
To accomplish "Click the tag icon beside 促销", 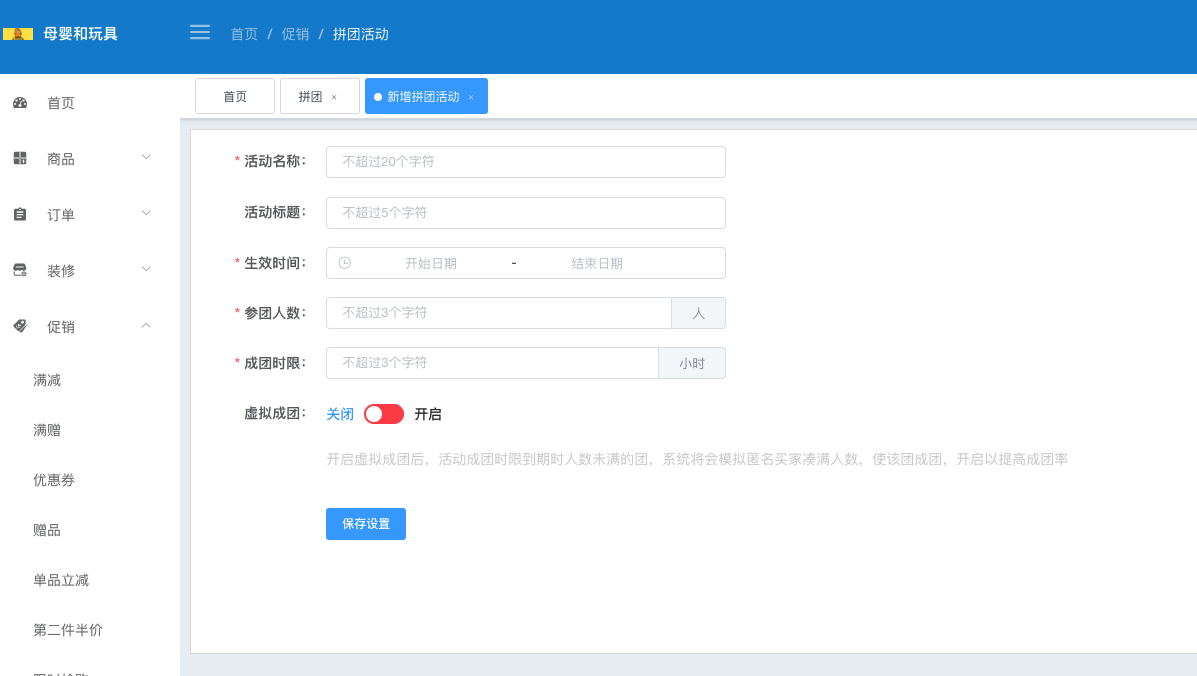I will click(x=21, y=326).
